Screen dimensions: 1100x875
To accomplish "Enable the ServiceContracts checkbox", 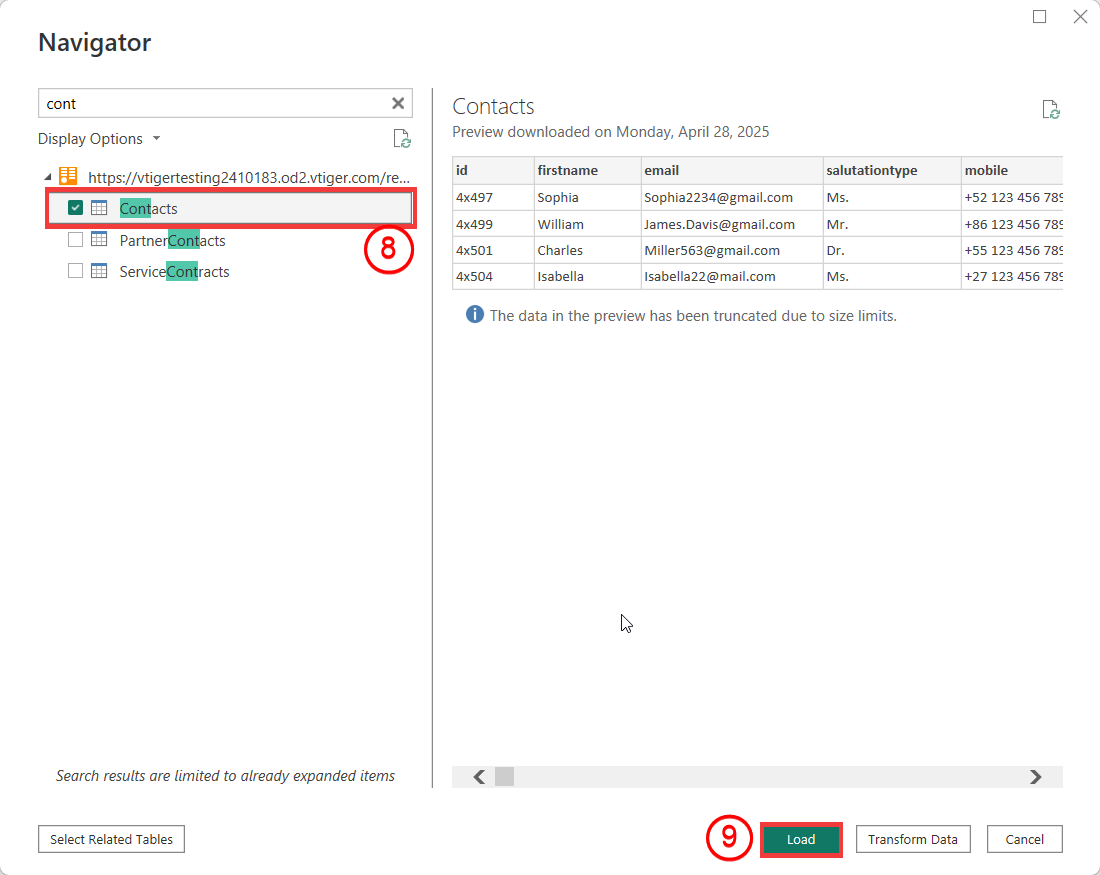I will pos(75,271).
